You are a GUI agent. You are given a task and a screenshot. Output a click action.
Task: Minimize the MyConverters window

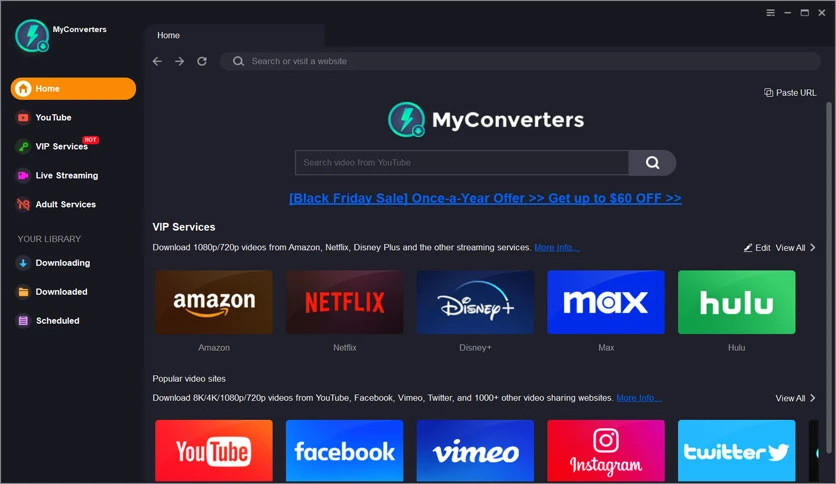(787, 13)
